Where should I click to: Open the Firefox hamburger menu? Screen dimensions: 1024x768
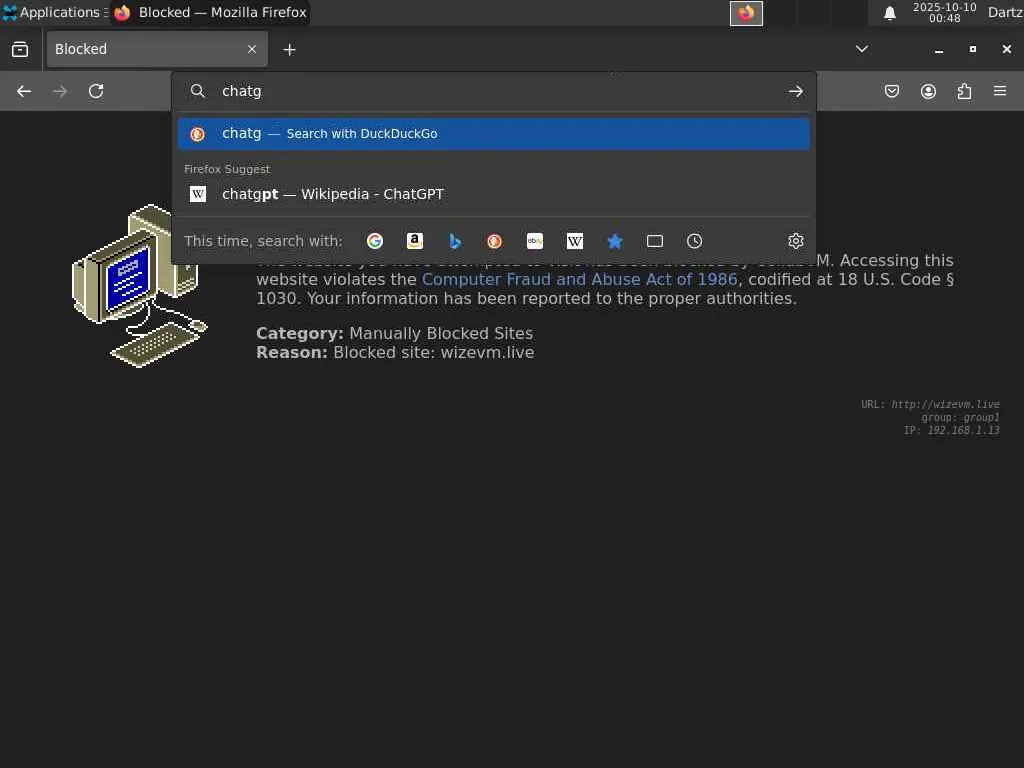[1000, 91]
